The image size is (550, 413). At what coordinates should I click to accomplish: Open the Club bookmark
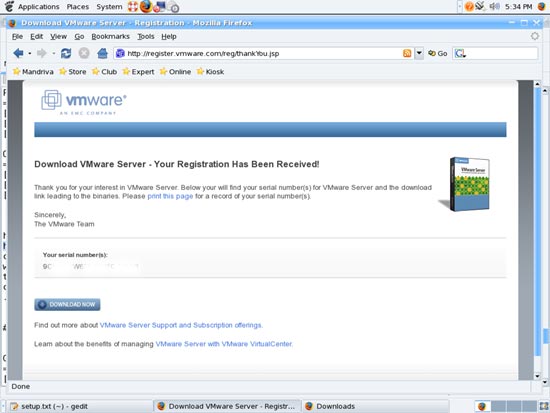click(x=105, y=72)
